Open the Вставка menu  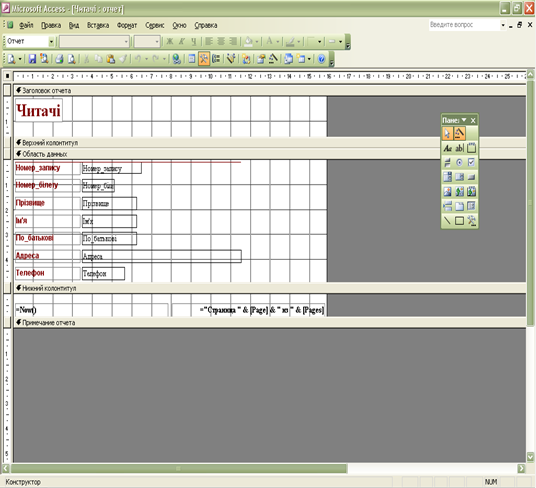[98, 25]
